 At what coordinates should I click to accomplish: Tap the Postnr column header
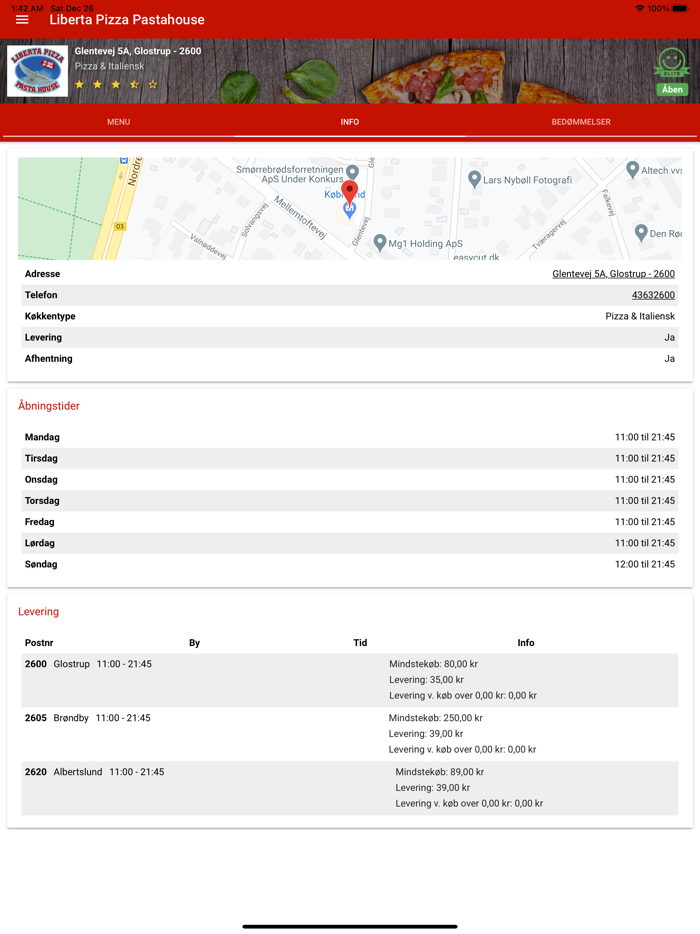[39, 643]
